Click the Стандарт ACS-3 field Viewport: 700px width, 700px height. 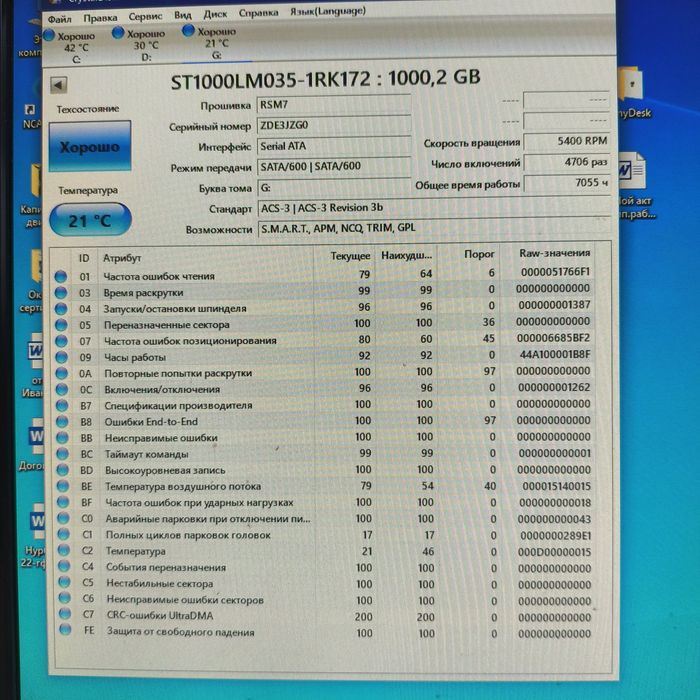coord(434,208)
